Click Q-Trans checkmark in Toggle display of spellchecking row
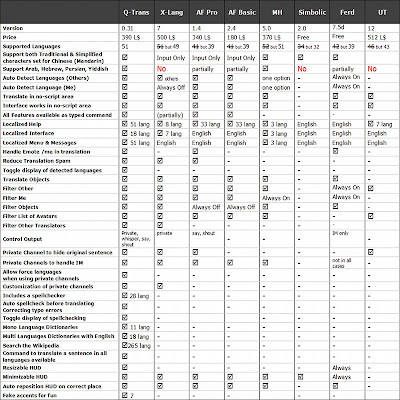This screenshot has width=400, height=400. coord(125,317)
